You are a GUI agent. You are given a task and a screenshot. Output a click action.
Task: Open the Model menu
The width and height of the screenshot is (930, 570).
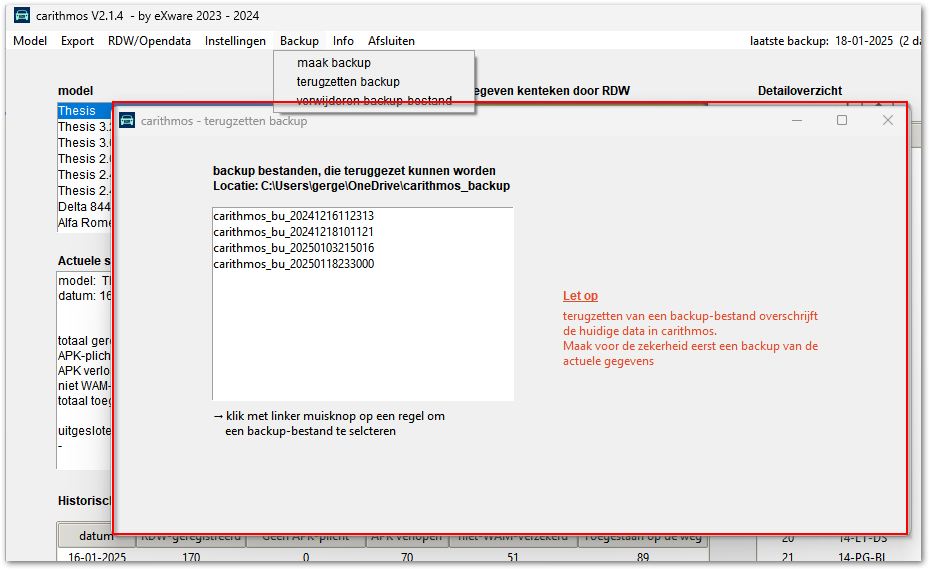pos(30,41)
